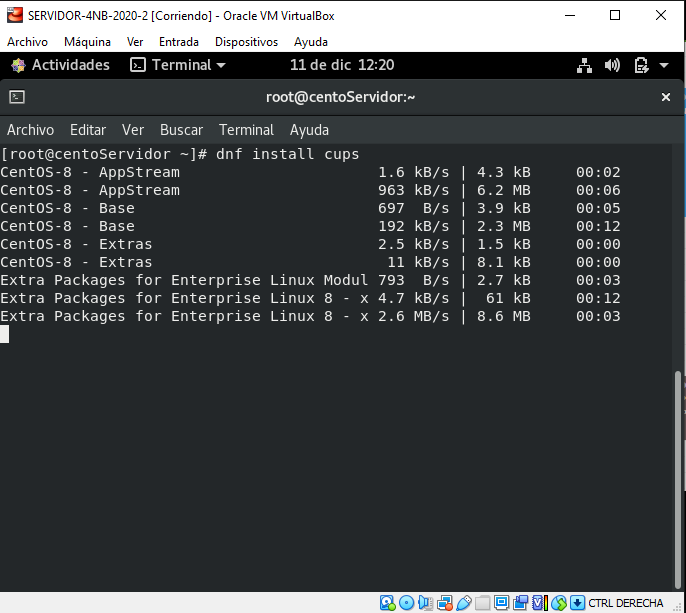686x613 pixels.
Task: Open VirtualBox Ayuda menu
Action: [x=311, y=42]
